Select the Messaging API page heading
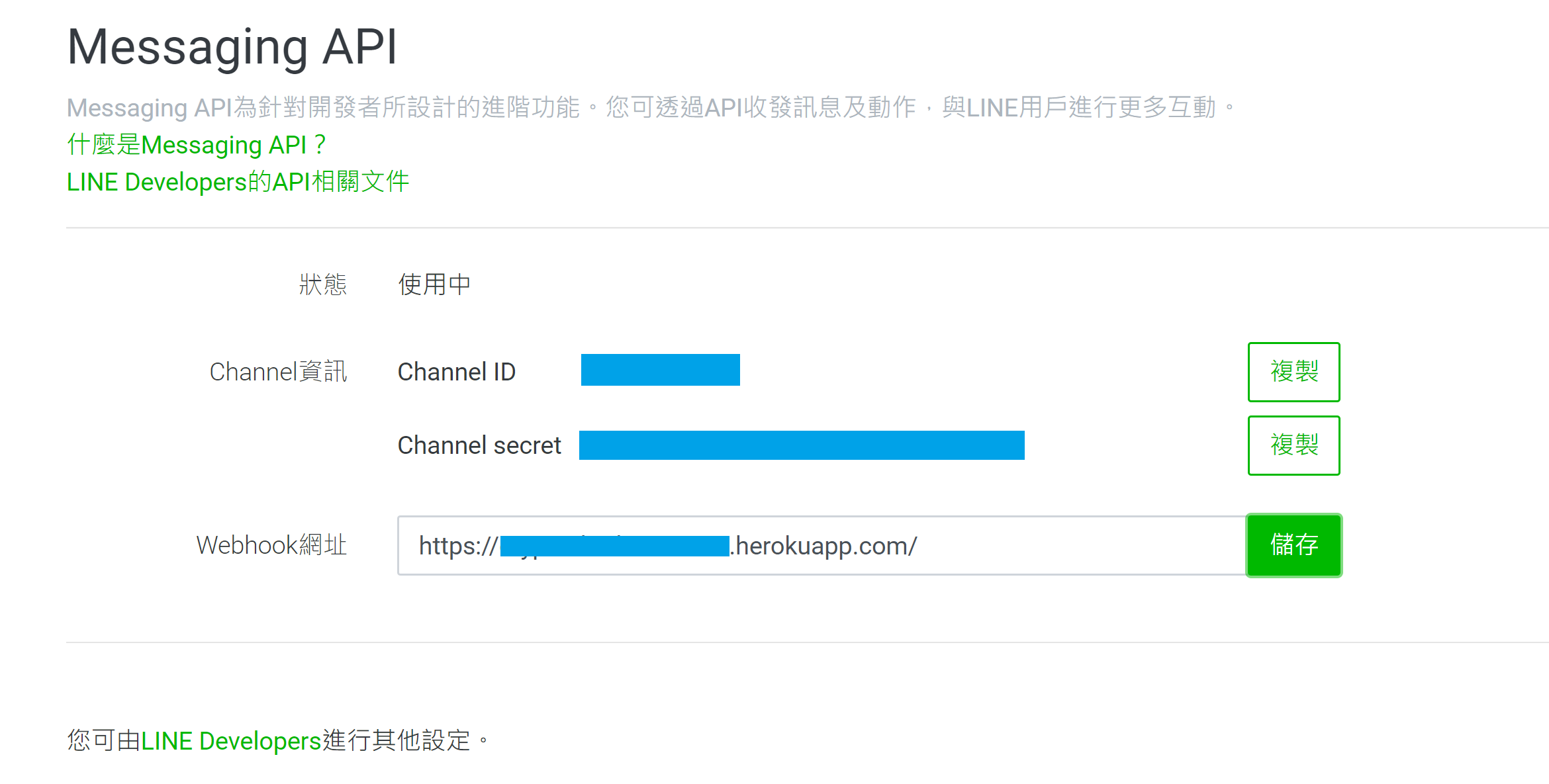Image resolution: width=1549 pixels, height=784 pixels. (x=232, y=48)
